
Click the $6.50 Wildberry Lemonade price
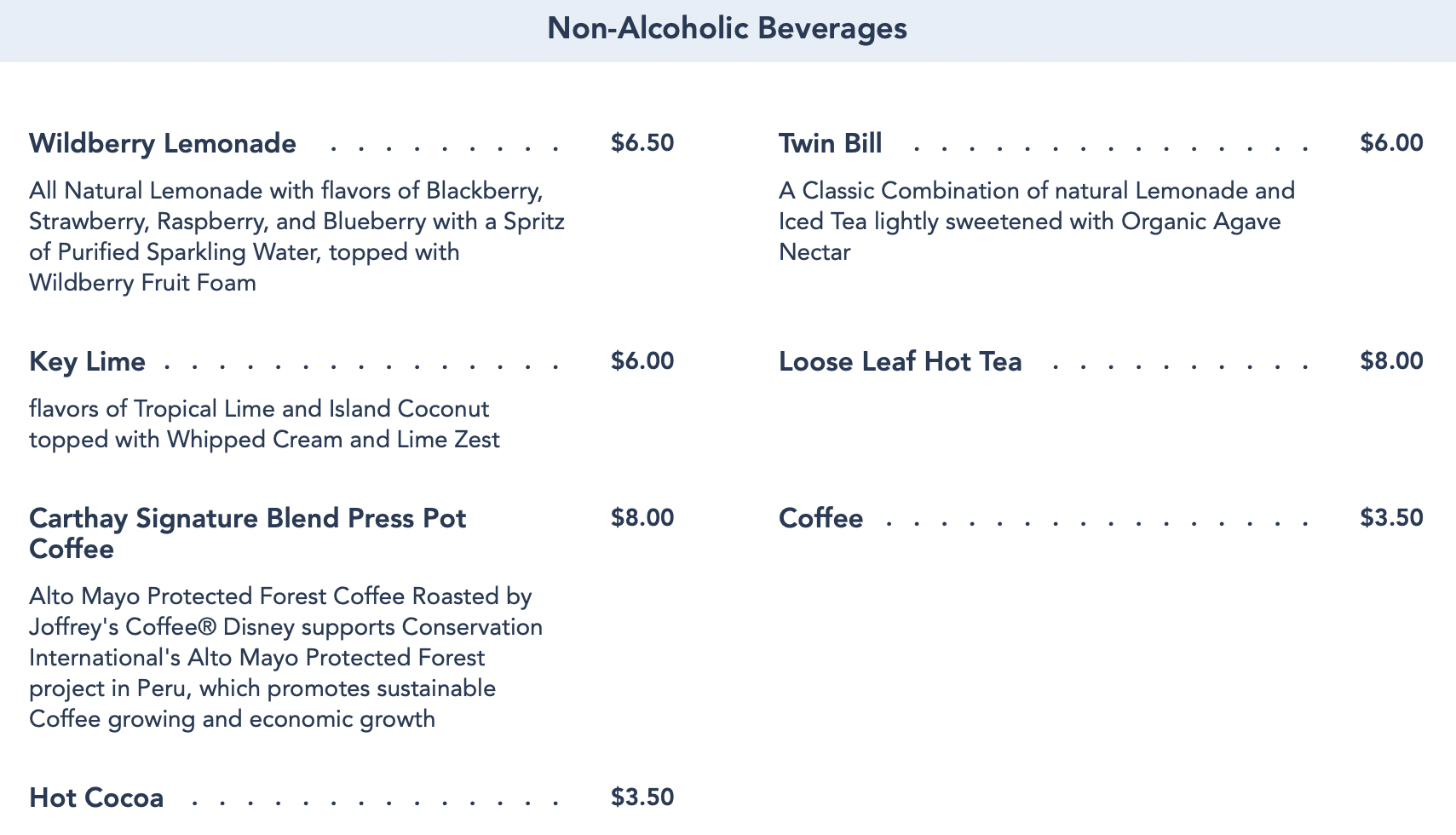(642, 143)
